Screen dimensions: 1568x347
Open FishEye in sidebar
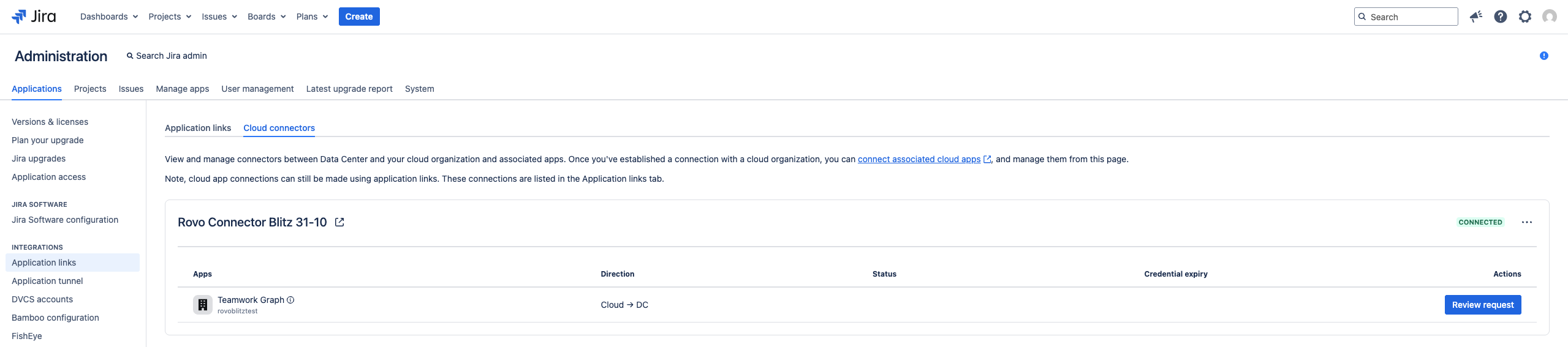click(x=27, y=336)
